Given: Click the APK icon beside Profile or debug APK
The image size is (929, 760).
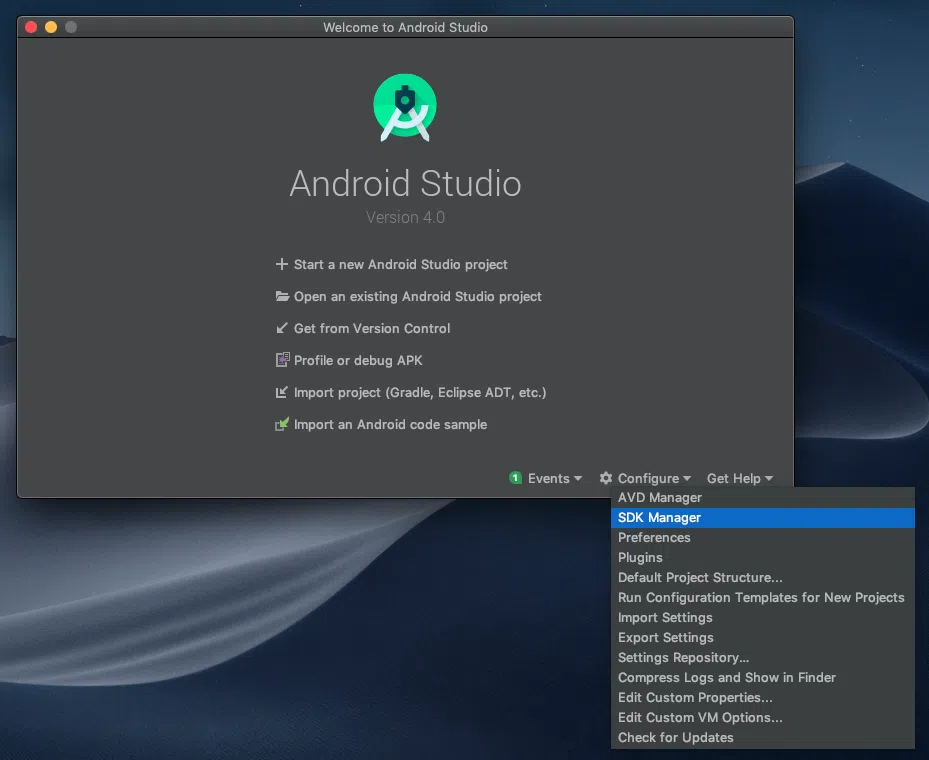Looking at the screenshot, I should [283, 360].
